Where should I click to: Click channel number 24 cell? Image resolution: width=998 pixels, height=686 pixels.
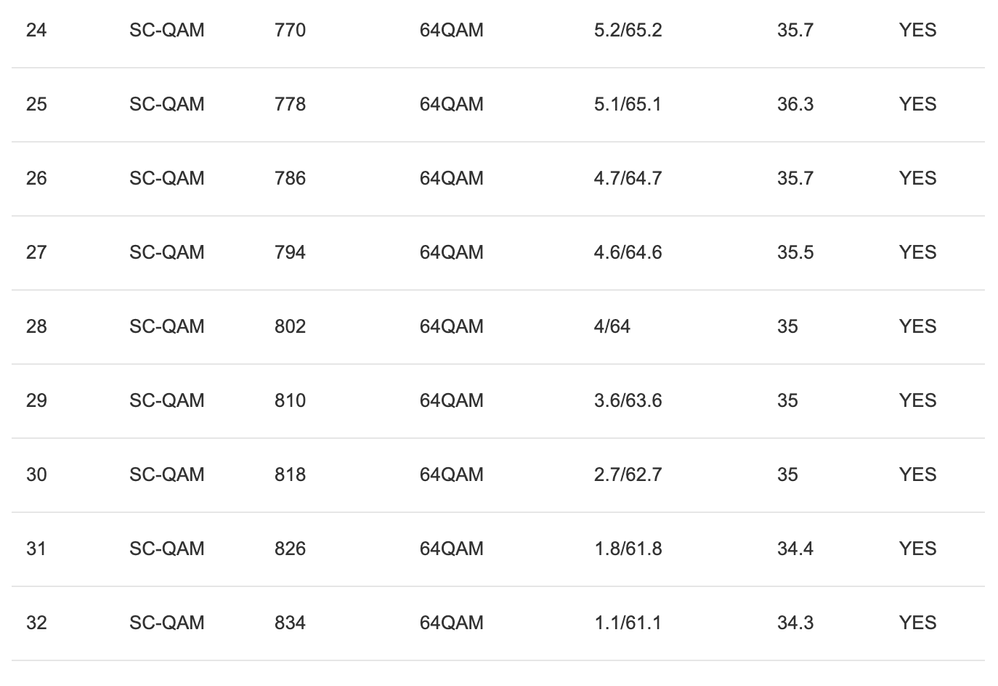[x=36, y=30]
